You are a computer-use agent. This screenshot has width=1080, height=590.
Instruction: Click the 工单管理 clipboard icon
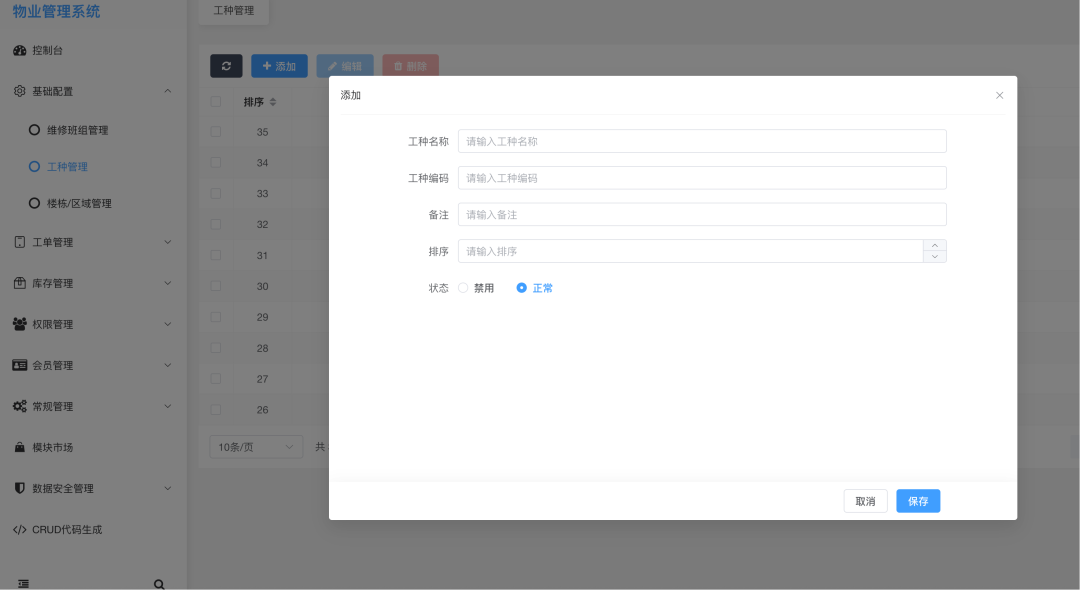tap(19, 242)
